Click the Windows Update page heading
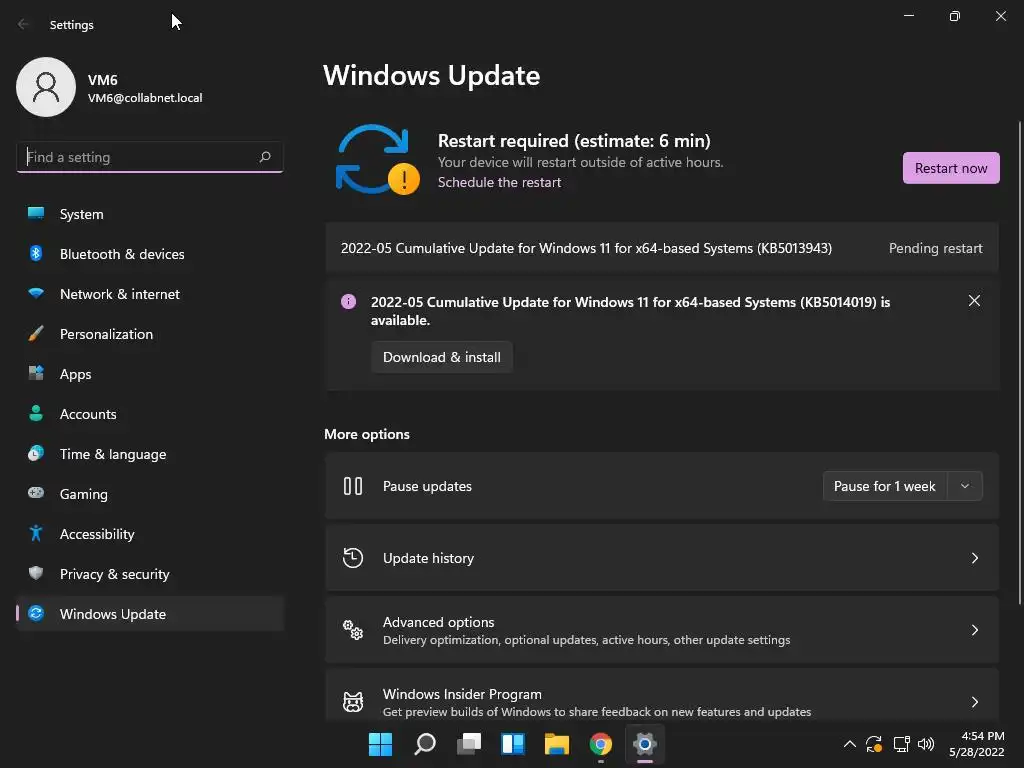 [432, 75]
